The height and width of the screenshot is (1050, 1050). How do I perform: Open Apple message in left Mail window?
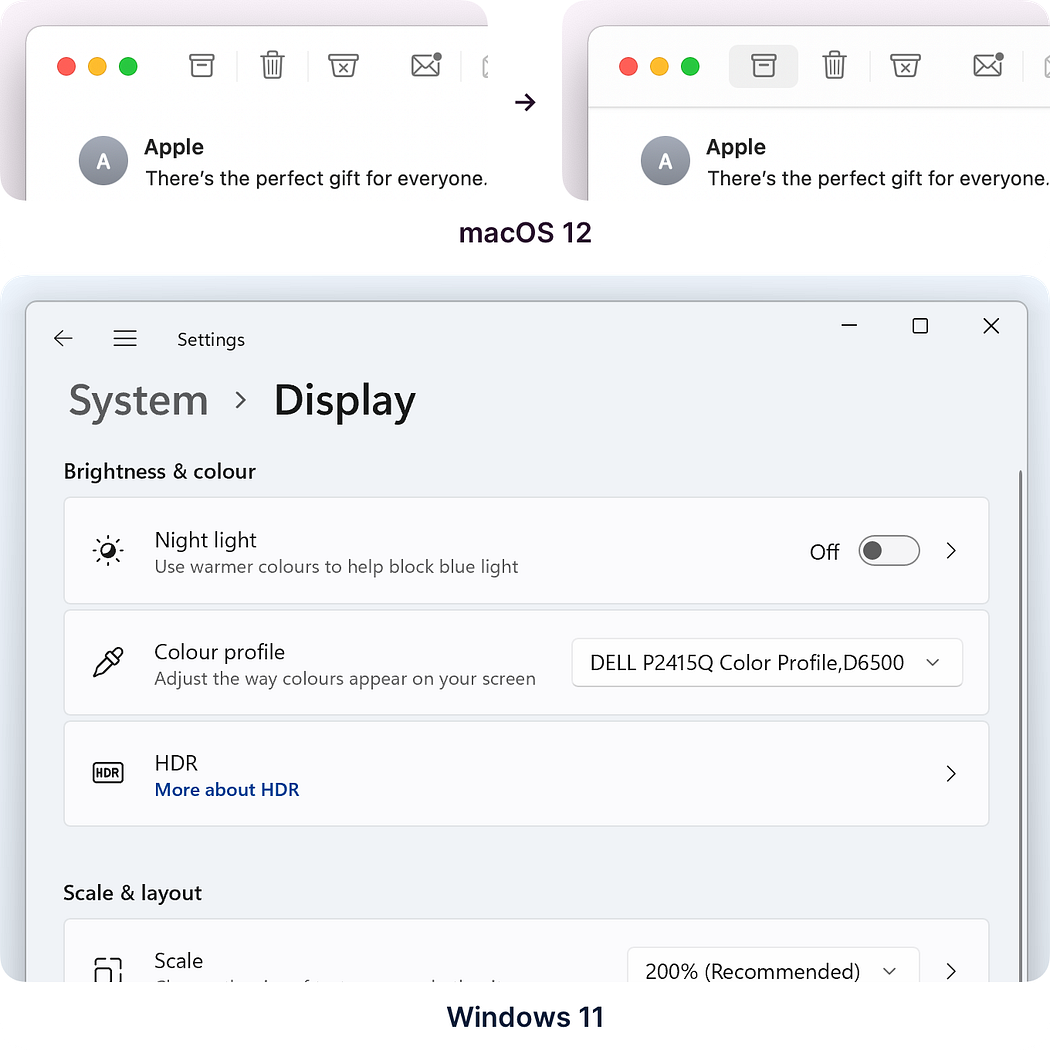click(283, 162)
